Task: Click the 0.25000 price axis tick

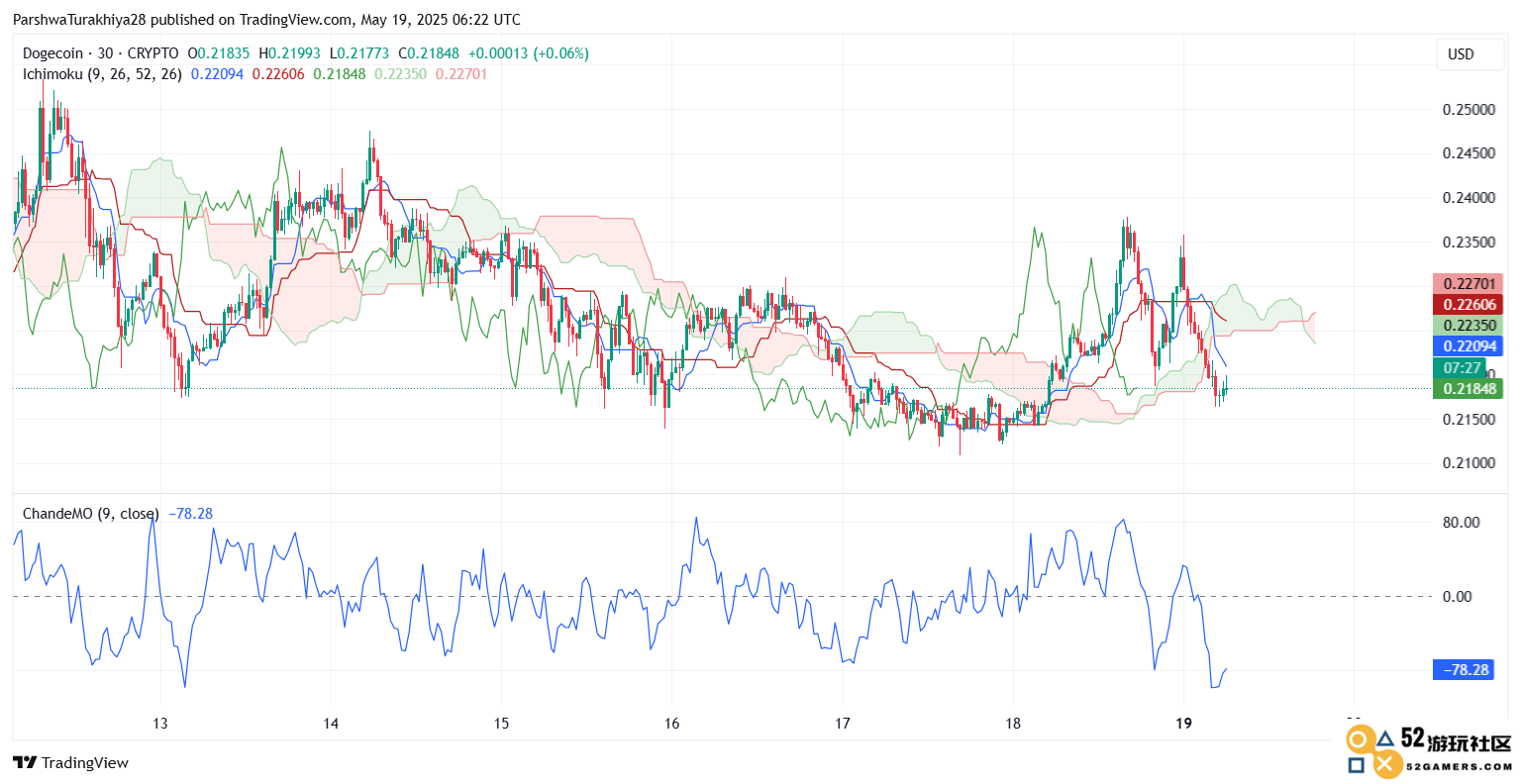Action: pos(1469,109)
